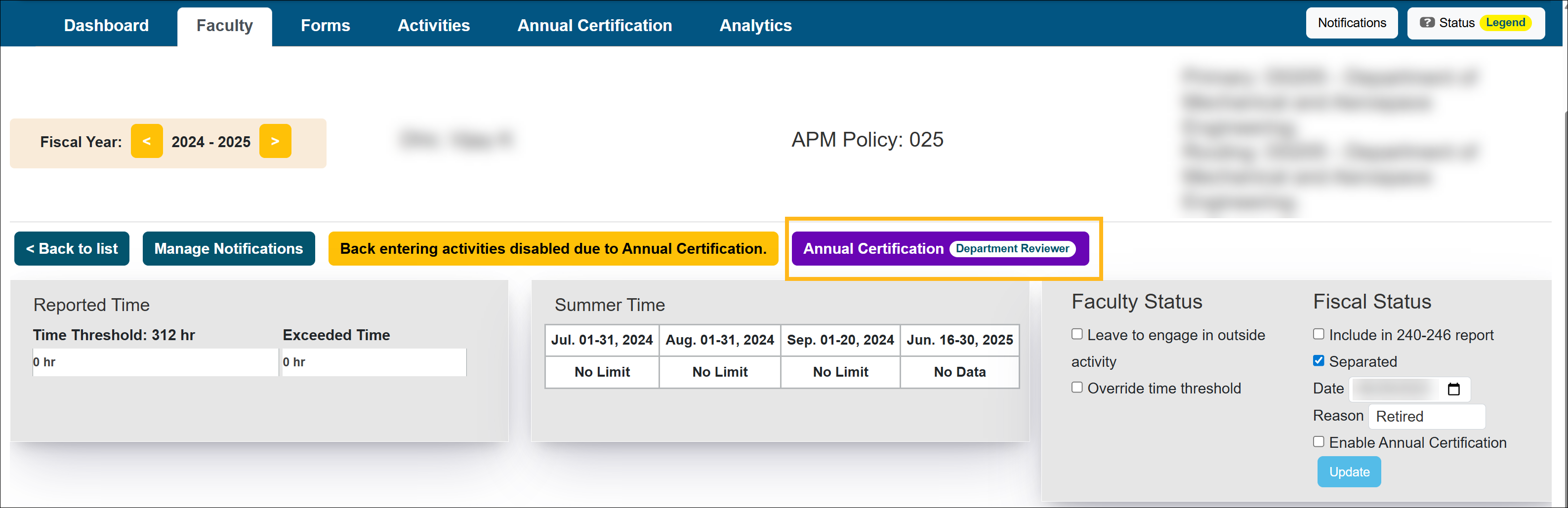Click the yellow Legend badge

pyautogui.click(x=1505, y=22)
